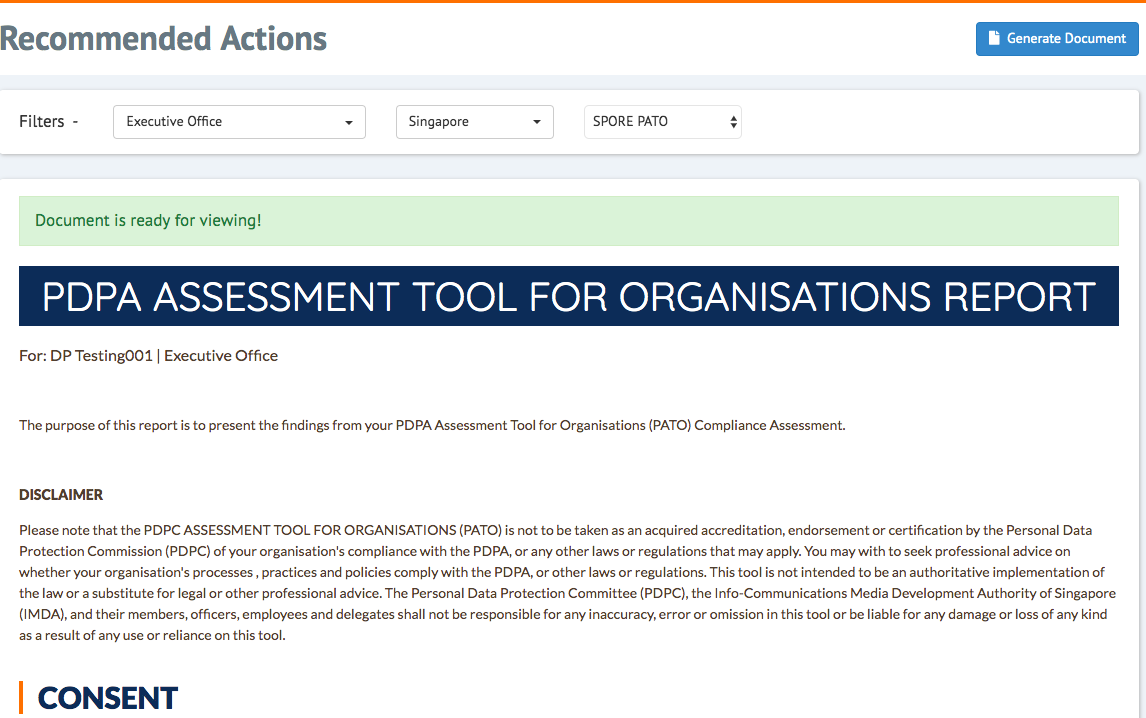Click the 'Filters -' label
Viewport: 1146px width, 718px height.
pos(48,121)
